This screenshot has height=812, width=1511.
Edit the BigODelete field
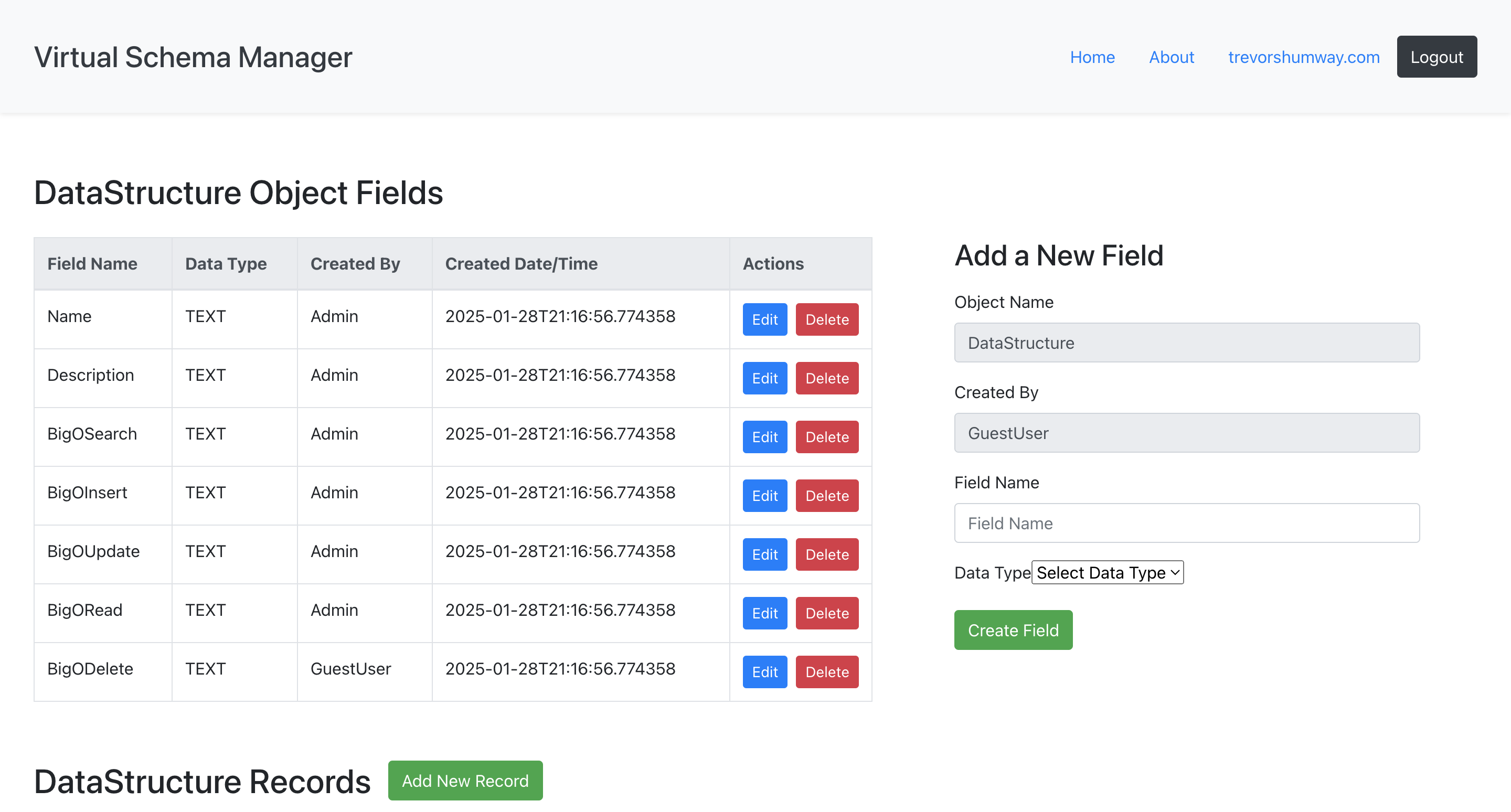(x=764, y=671)
